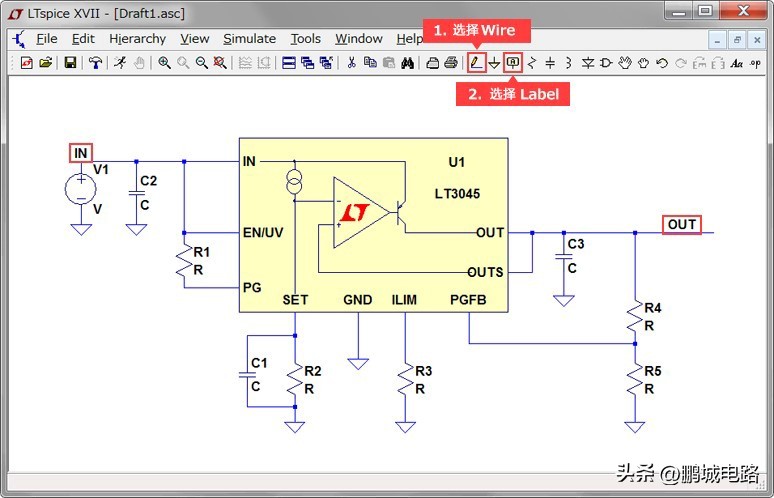Add a SPICE directive with .op icon
The image size is (774, 498).
pos(755,63)
